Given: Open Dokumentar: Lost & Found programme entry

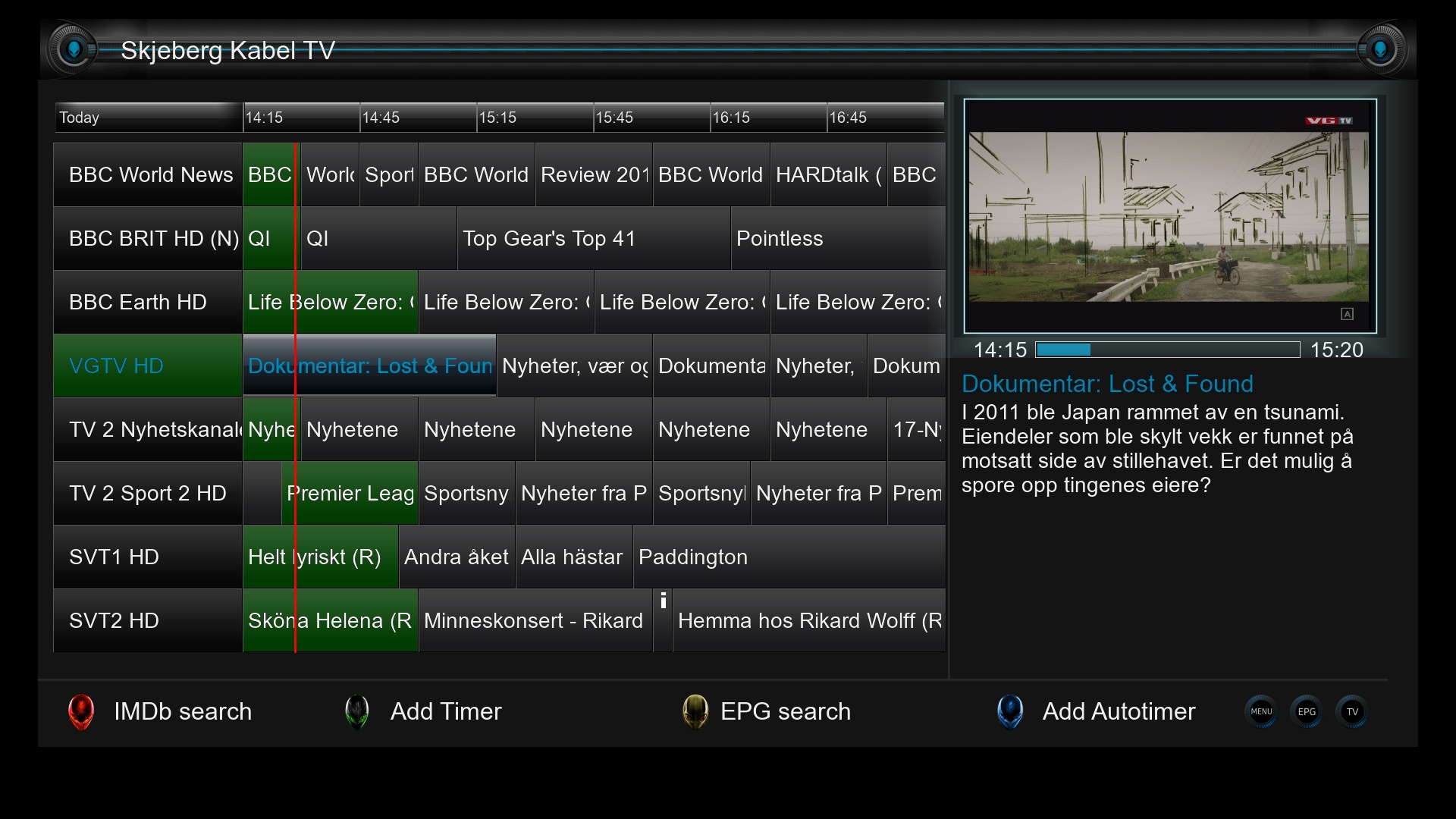Looking at the screenshot, I should (x=369, y=366).
